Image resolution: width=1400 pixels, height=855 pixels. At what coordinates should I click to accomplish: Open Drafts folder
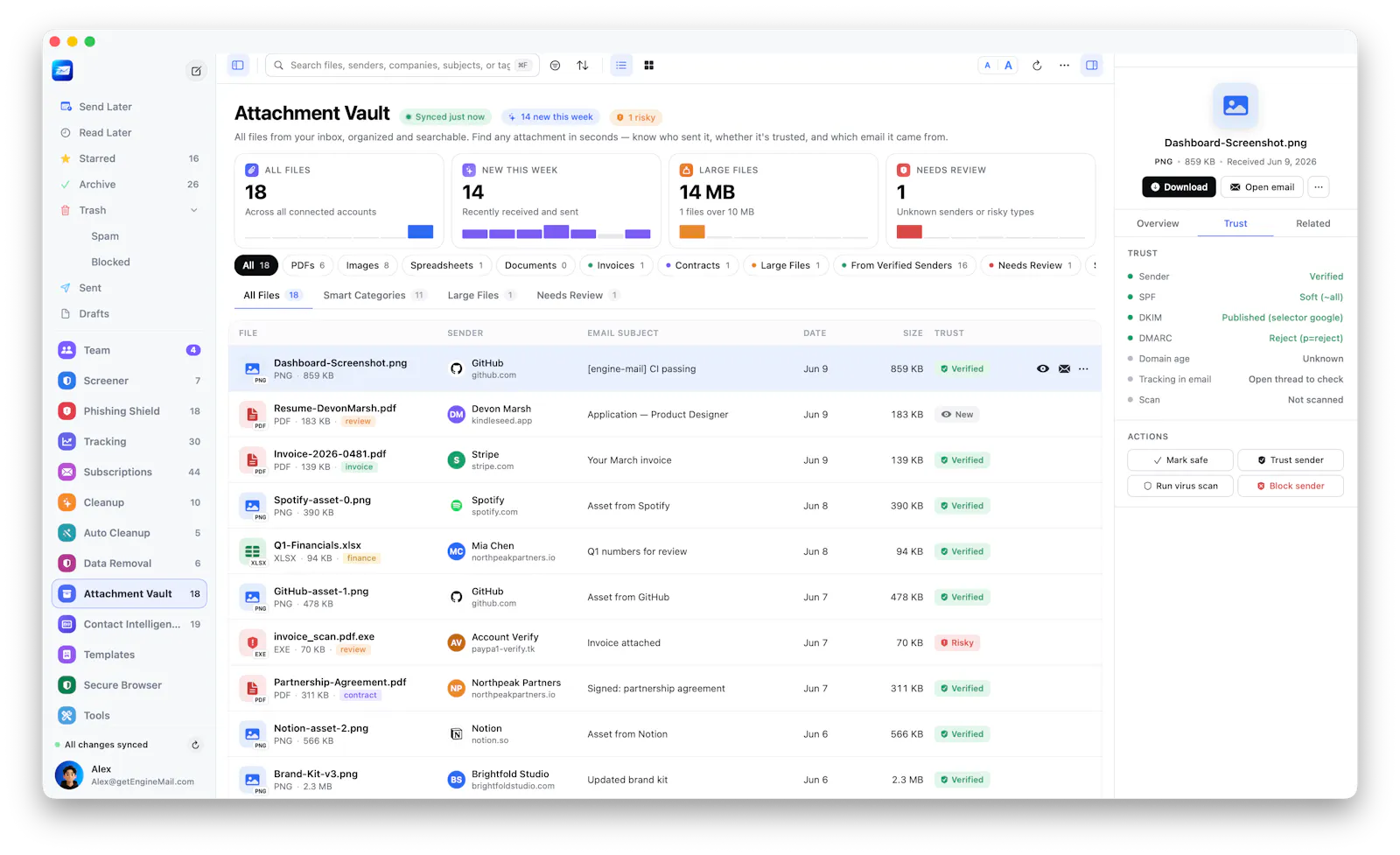(x=129, y=313)
